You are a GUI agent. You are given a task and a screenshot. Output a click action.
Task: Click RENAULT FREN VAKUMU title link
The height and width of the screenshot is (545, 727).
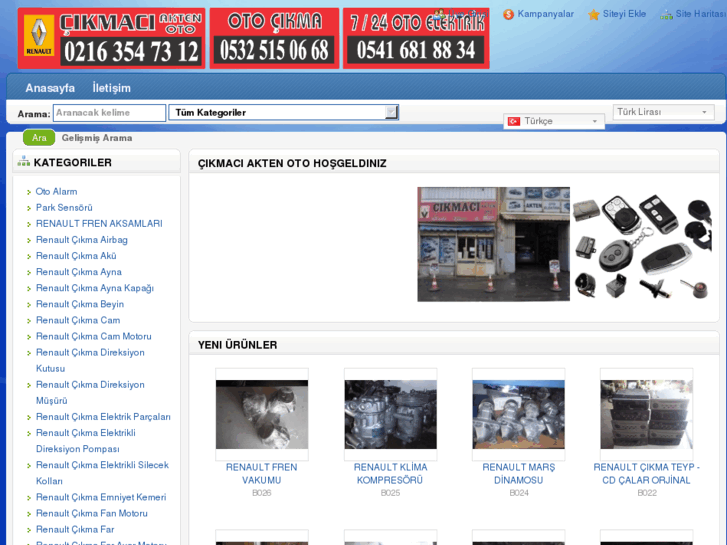coord(262,474)
